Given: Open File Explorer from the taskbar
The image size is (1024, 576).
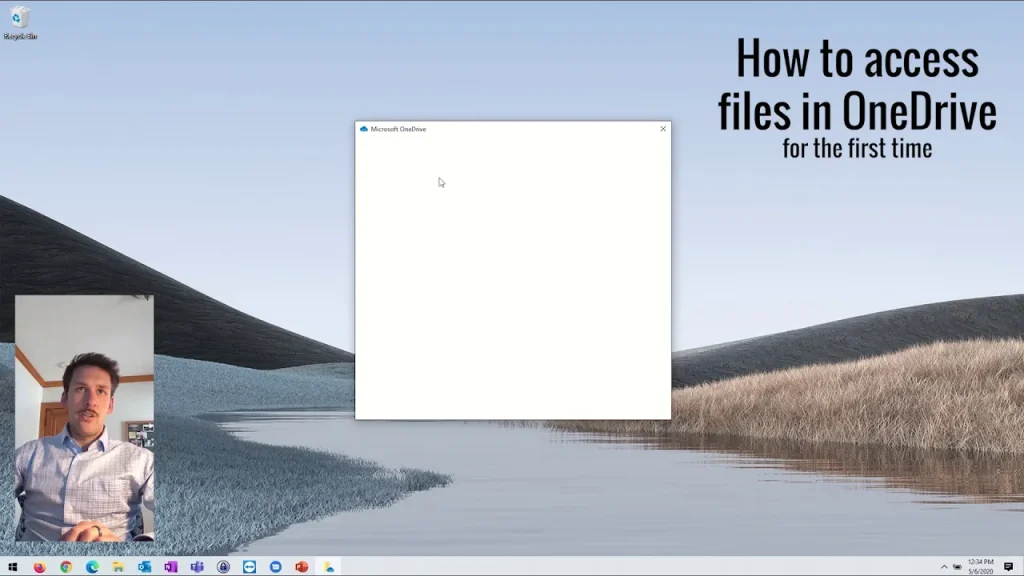Looking at the screenshot, I should click(x=118, y=567).
